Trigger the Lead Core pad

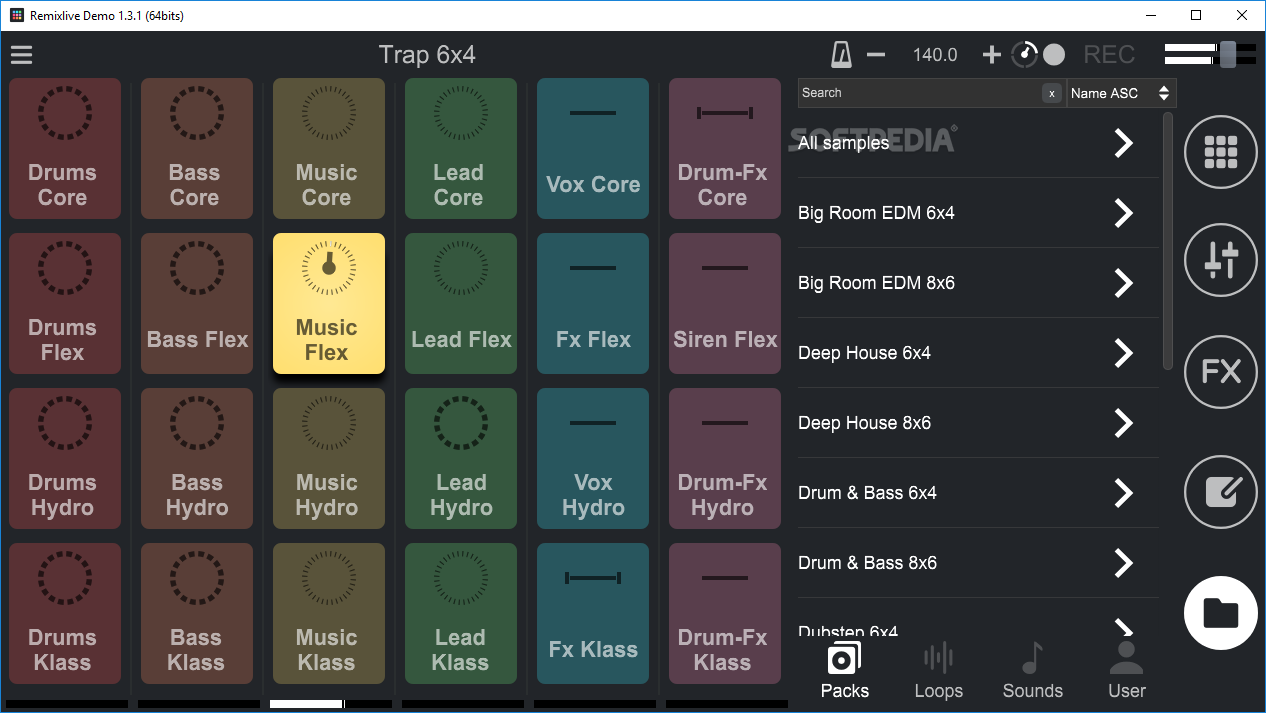(x=461, y=149)
